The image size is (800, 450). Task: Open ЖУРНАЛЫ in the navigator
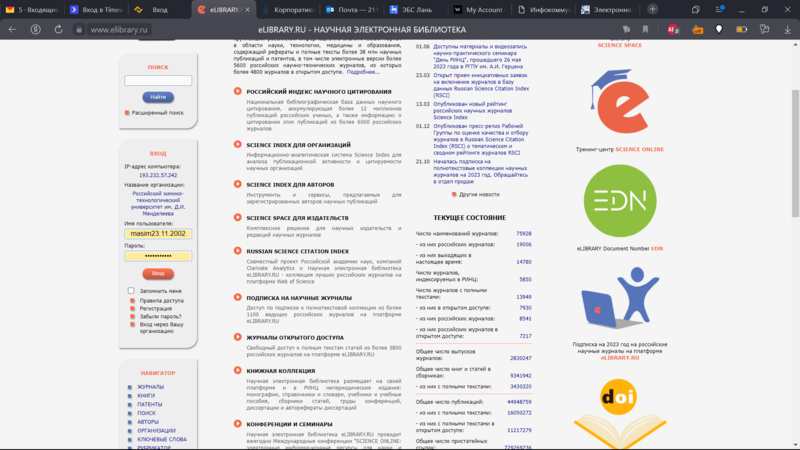click(151, 387)
